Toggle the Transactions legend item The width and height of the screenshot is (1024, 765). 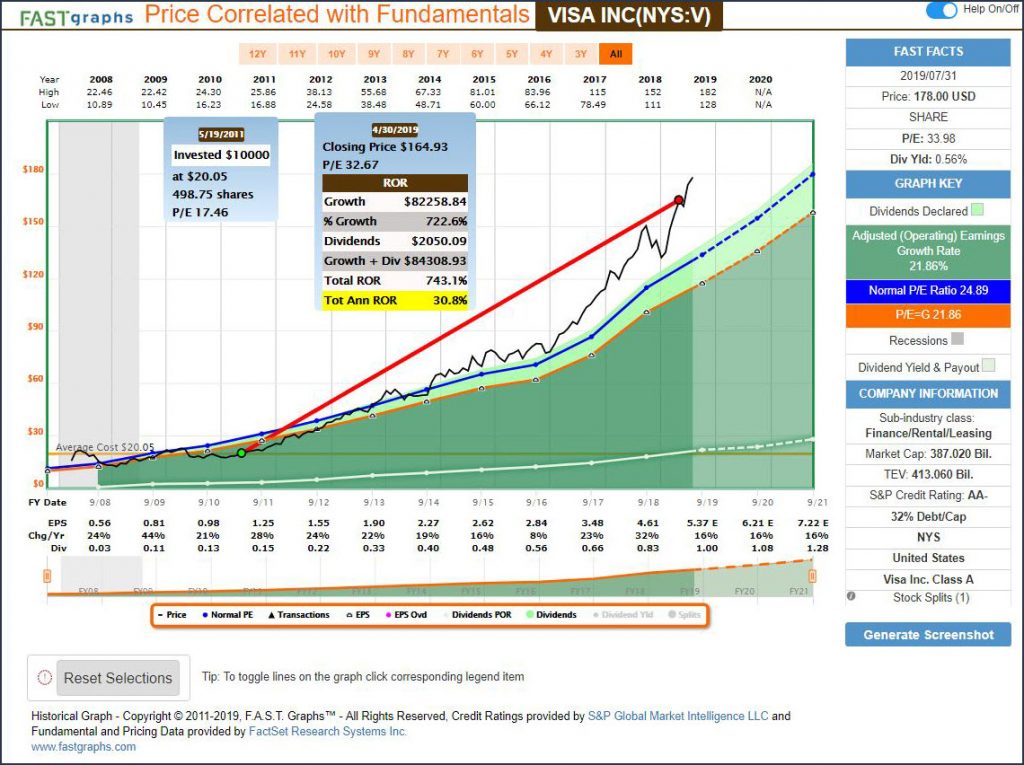296,615
